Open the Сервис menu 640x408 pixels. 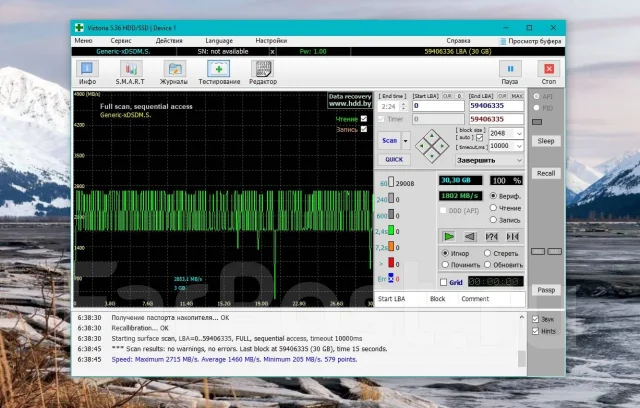121,41
